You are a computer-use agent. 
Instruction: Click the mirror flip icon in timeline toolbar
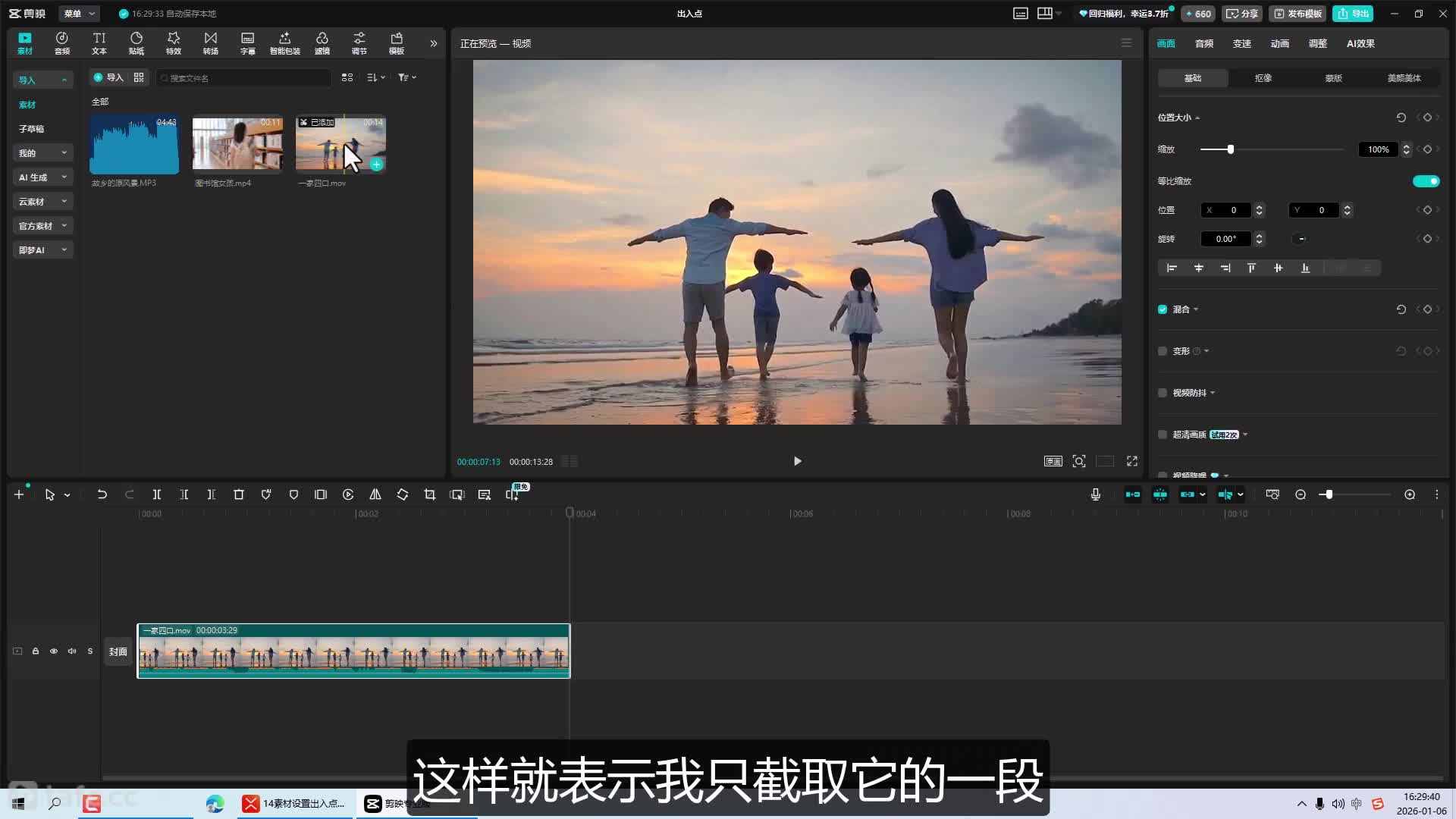click(375, 494)
